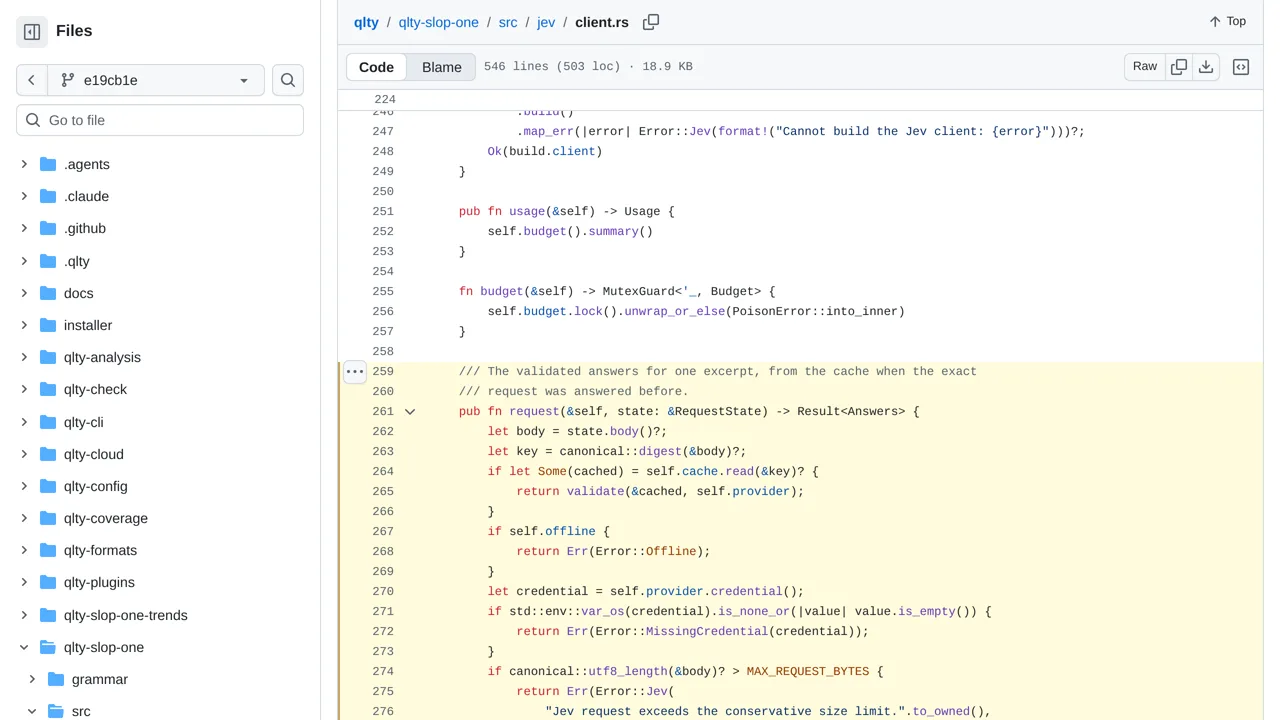This screenshot has width=1280, height=720.
Task: Expand the grammar folder chevron
Action: tap(32, 679)
